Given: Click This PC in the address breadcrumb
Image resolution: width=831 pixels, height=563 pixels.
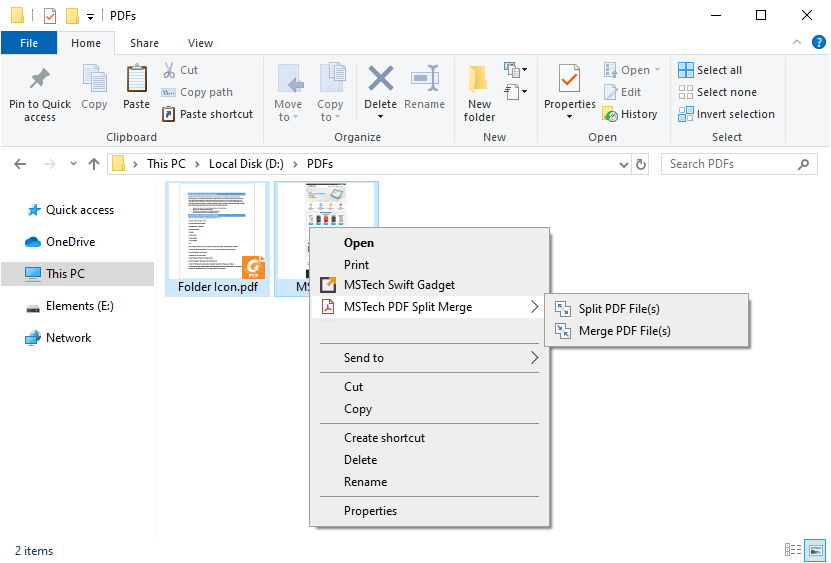Looking at the screenshot, I should tap(166, 164).
